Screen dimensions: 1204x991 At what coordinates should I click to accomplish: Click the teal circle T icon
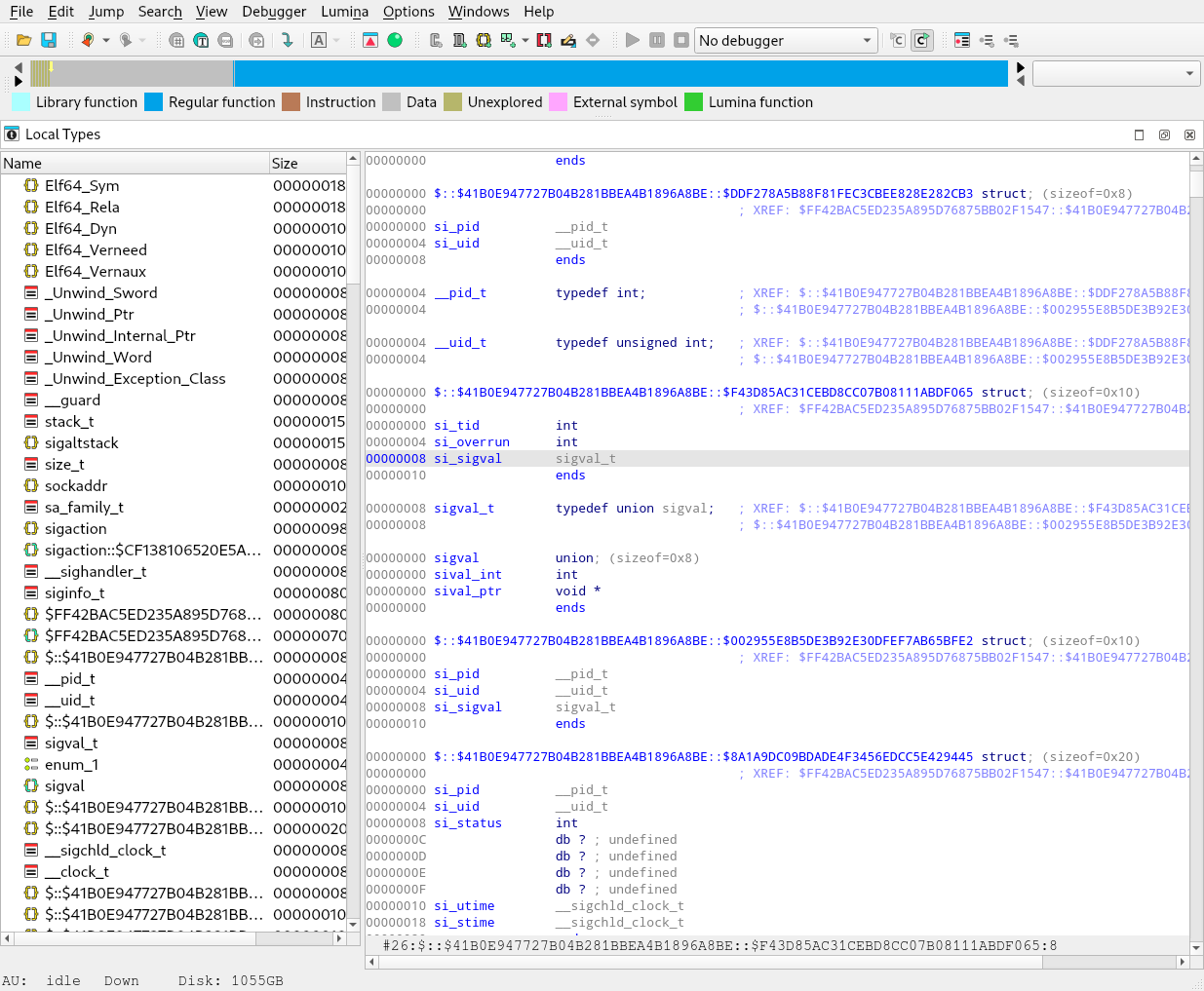pos(201,40)
